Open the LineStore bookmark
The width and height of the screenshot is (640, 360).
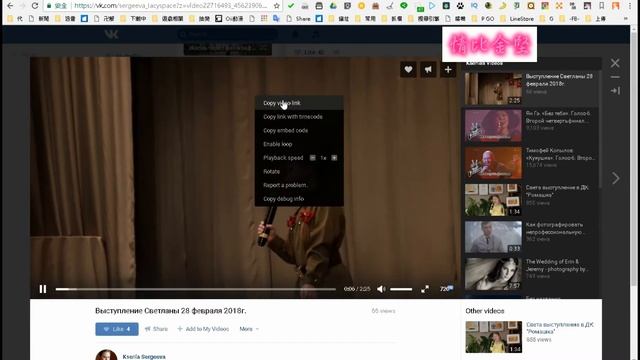click(x=517, y=19)
